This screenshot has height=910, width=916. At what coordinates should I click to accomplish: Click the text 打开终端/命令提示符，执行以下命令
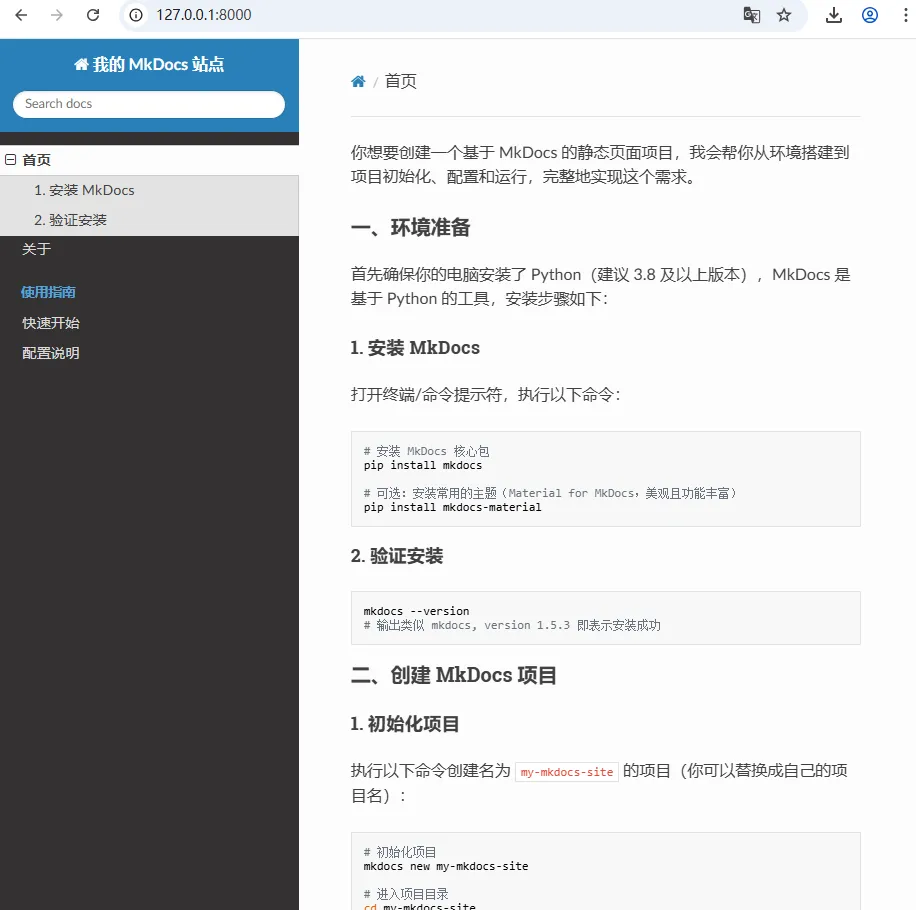(x=485, y=395)
